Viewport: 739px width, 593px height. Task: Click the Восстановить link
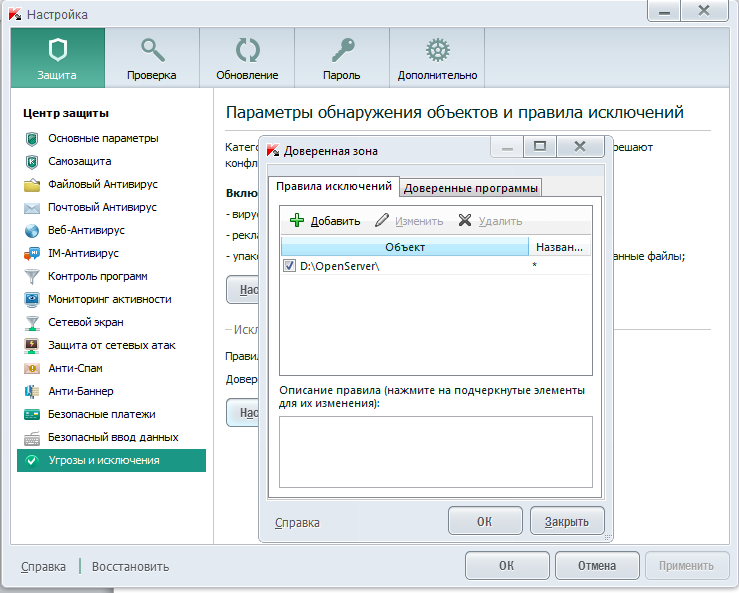[131, 566]
